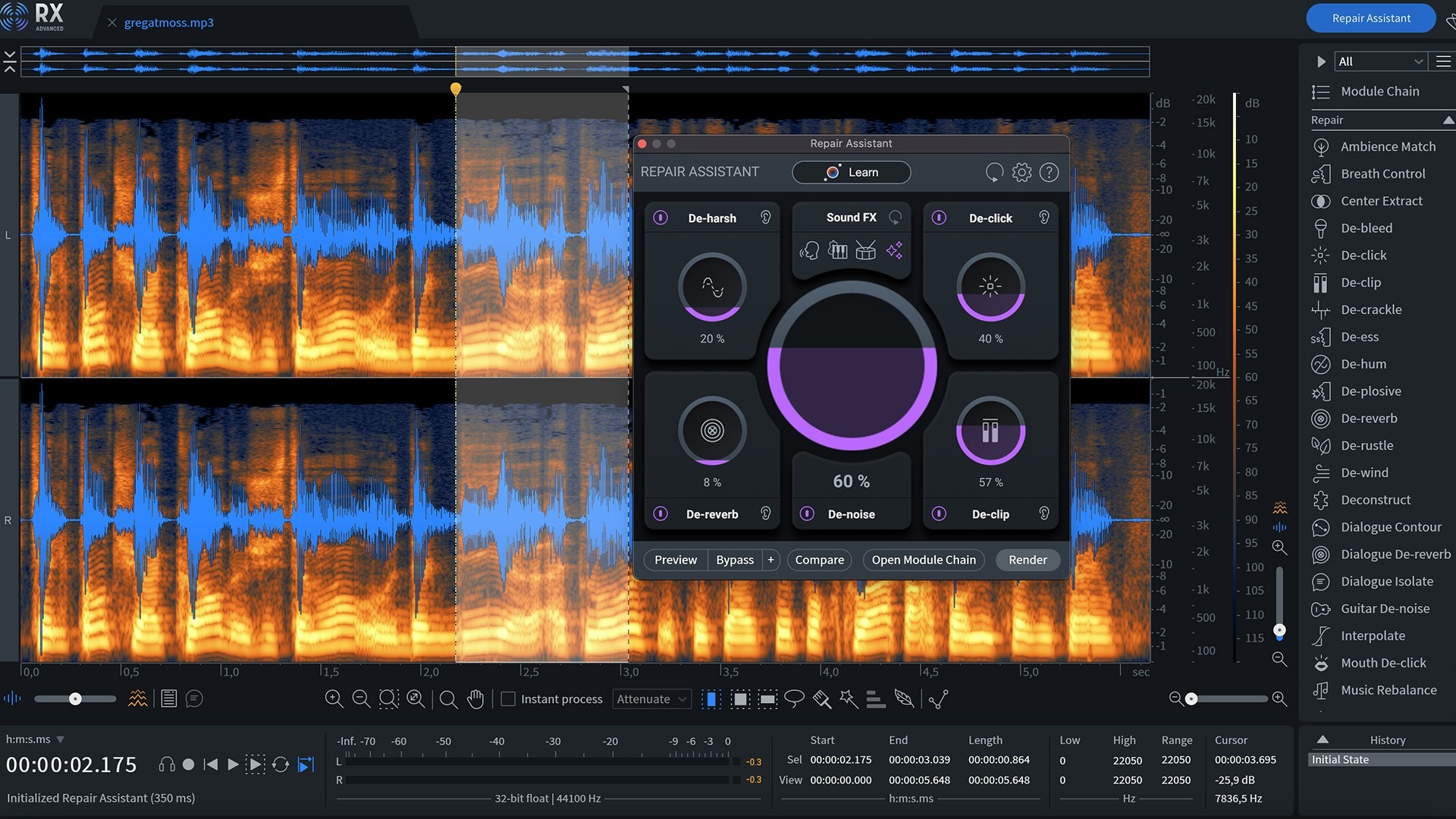Choose the Percussion drum sound type icon
Screen dimensions: 1456x819
click(x=865, y=250)
